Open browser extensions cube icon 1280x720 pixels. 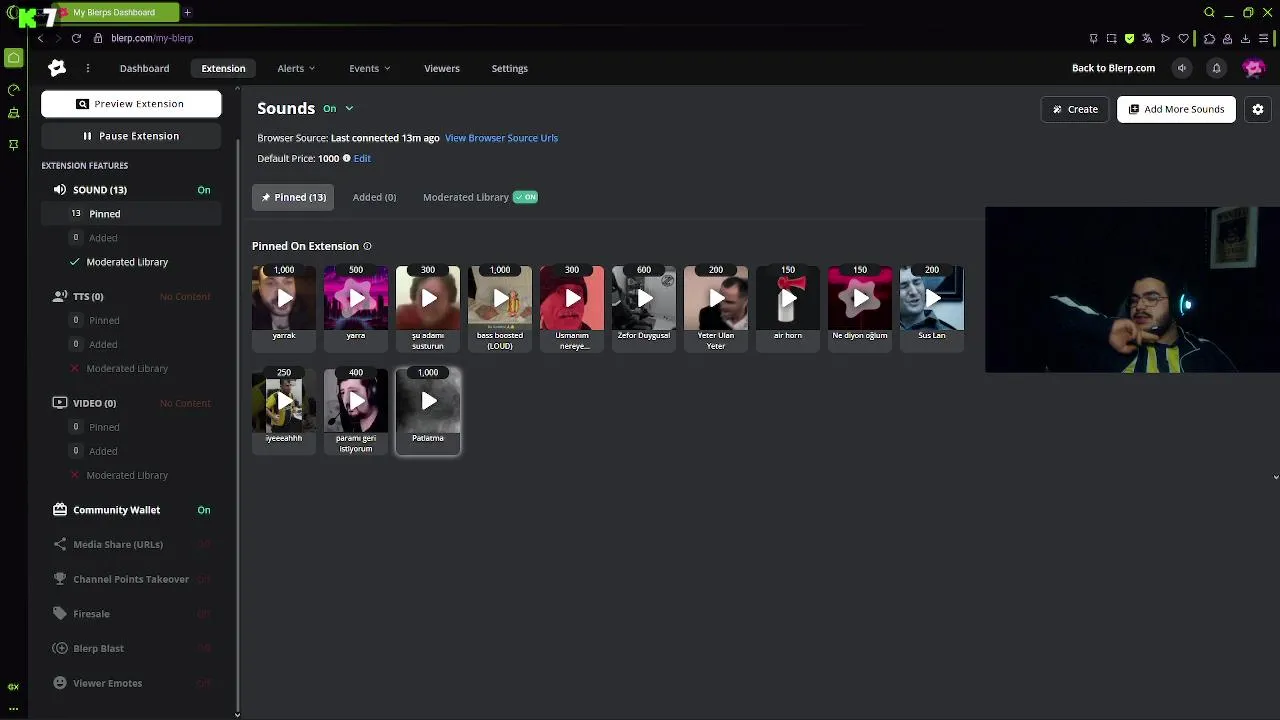pyautogui.click(x=1209, y=38)
